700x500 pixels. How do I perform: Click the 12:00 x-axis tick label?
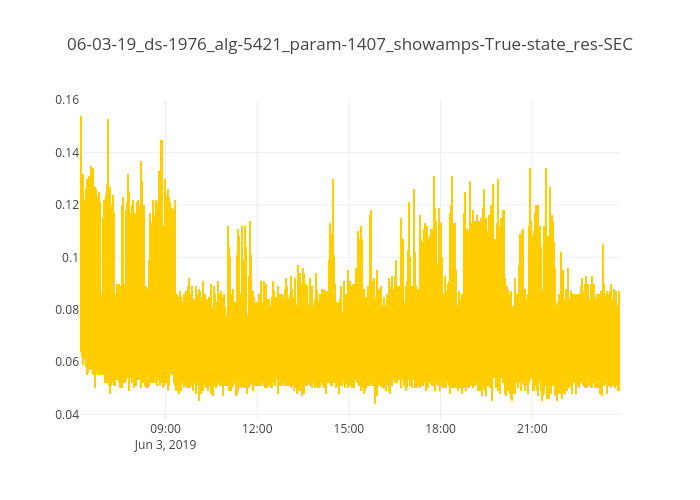(x=257, y=429)
